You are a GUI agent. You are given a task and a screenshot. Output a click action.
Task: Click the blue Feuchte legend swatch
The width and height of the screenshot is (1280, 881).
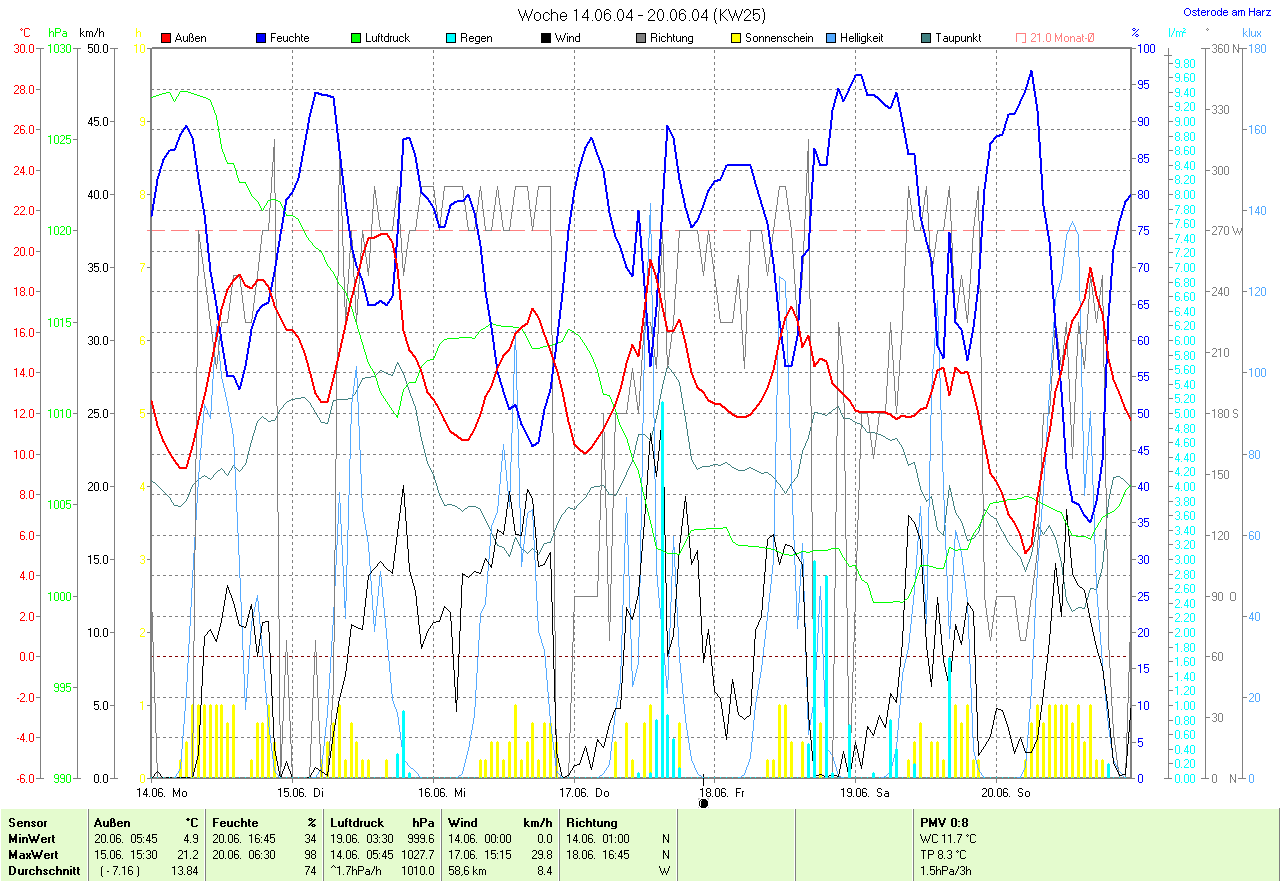(x=261, y=38)
